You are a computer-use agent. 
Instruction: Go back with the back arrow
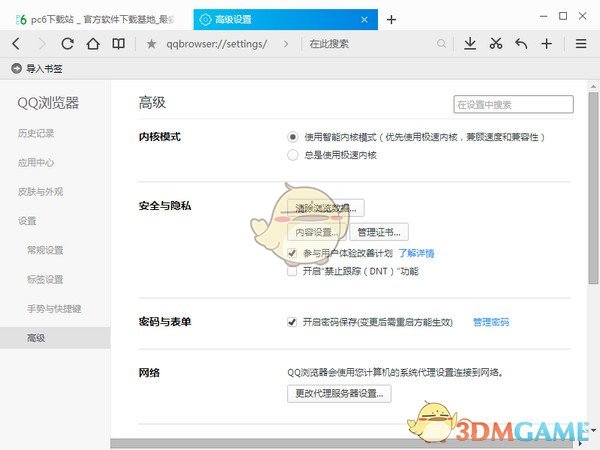pos(16,44)
